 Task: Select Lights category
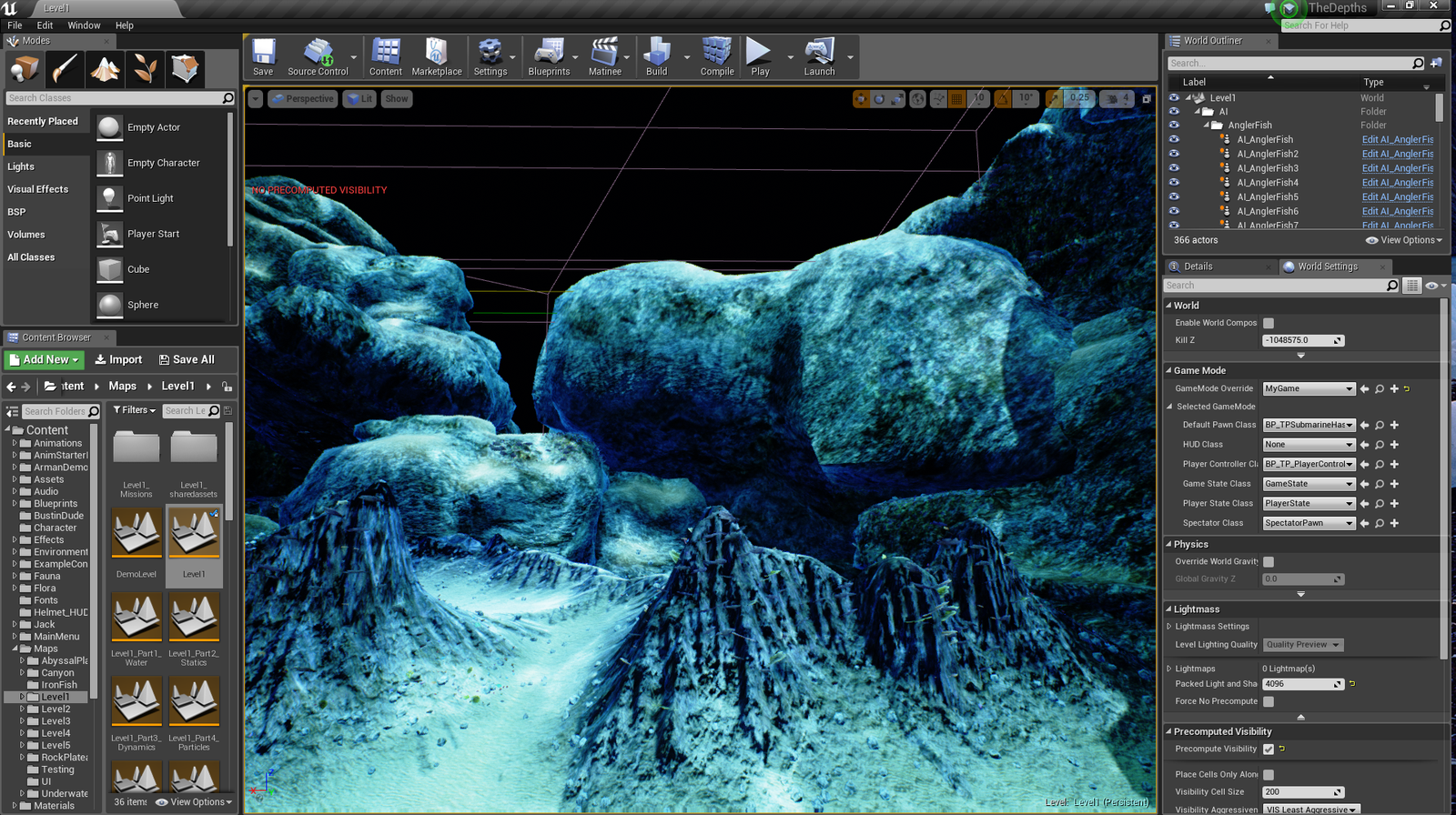[21, 166]
